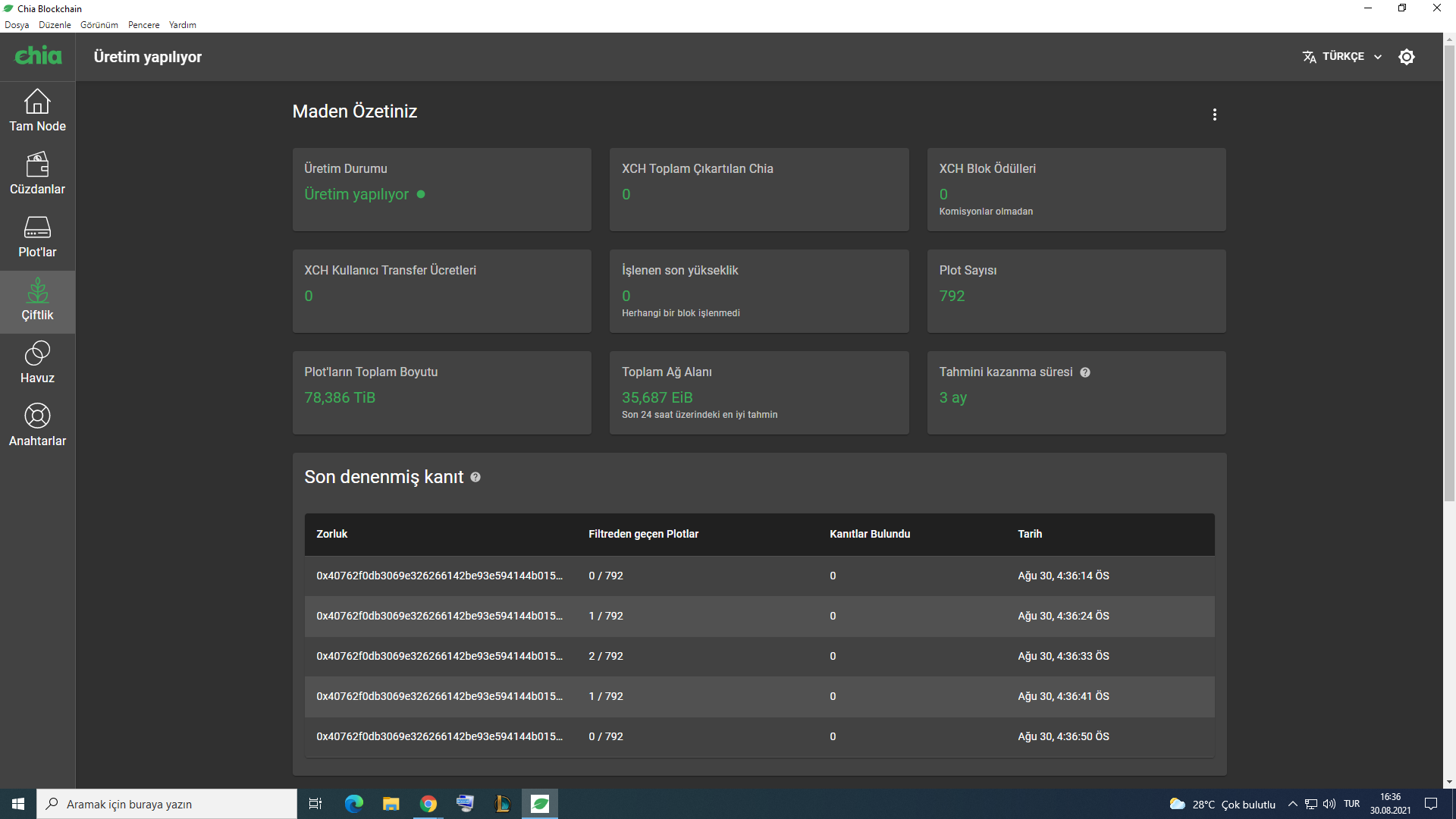The image size is (1456, 819).
Task: Click the 2 / 792 cell
Action: pos(606,657)
